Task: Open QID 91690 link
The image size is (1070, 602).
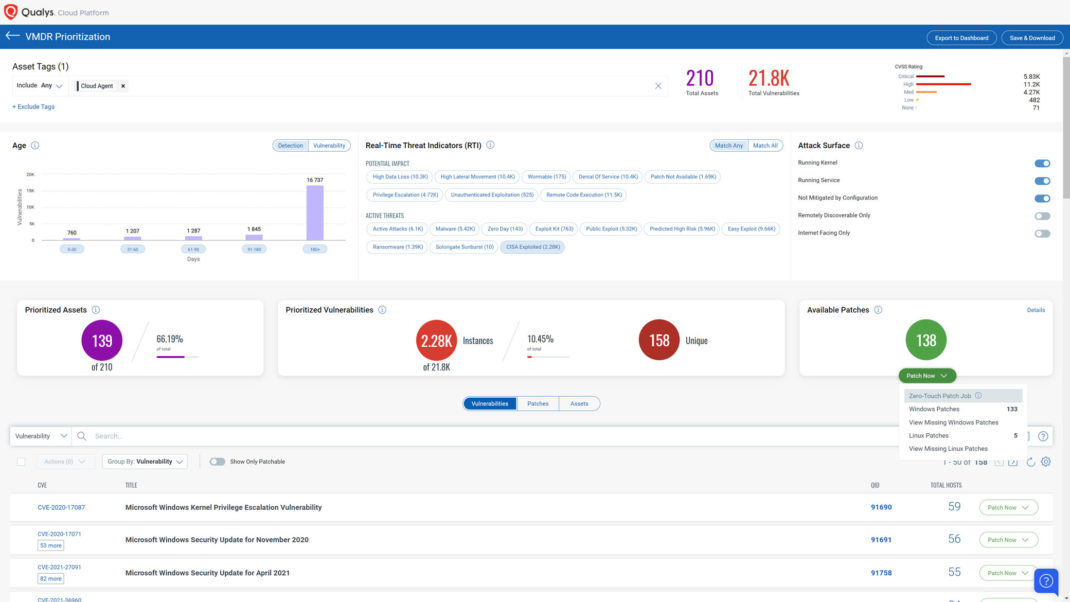Action: [x=881, y=508]
